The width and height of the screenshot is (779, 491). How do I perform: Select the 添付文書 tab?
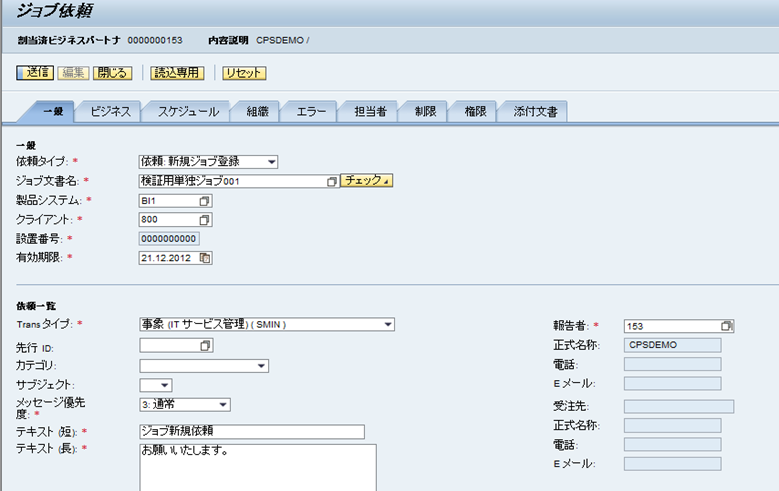pyautogui.click(x=534, y=112)
